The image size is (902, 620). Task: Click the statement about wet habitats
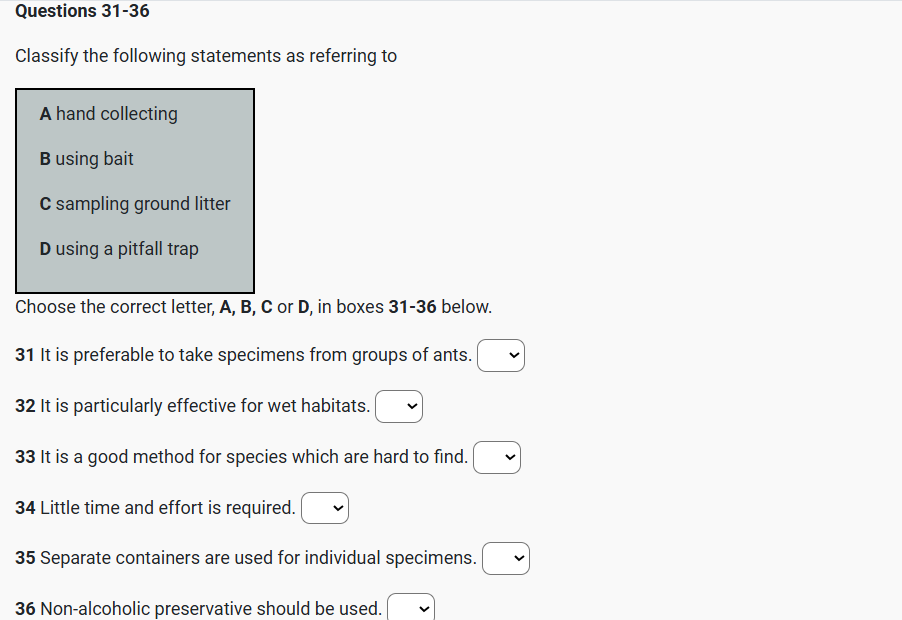(193, 407)
